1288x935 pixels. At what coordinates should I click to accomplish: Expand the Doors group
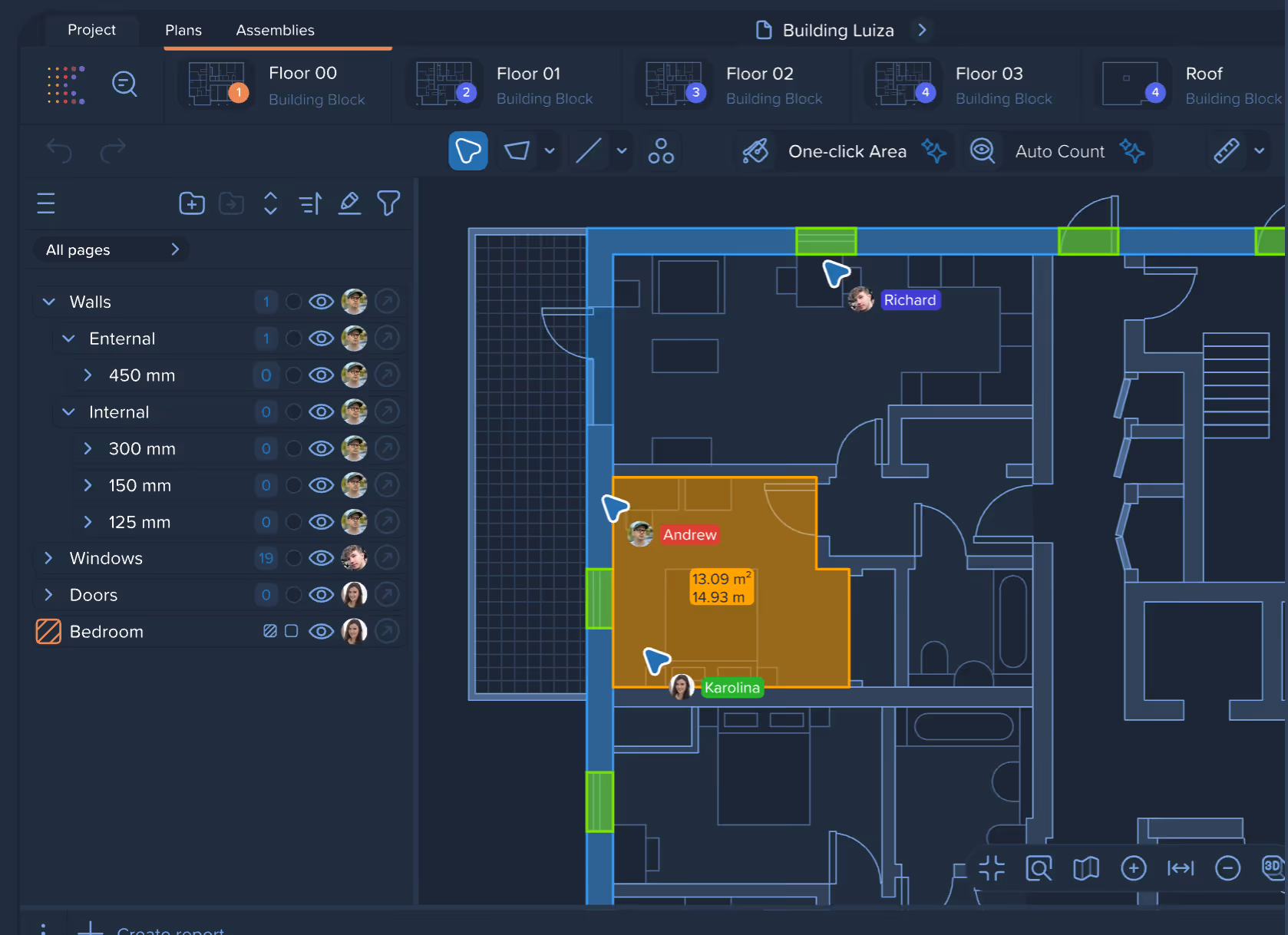click(48, 594)
